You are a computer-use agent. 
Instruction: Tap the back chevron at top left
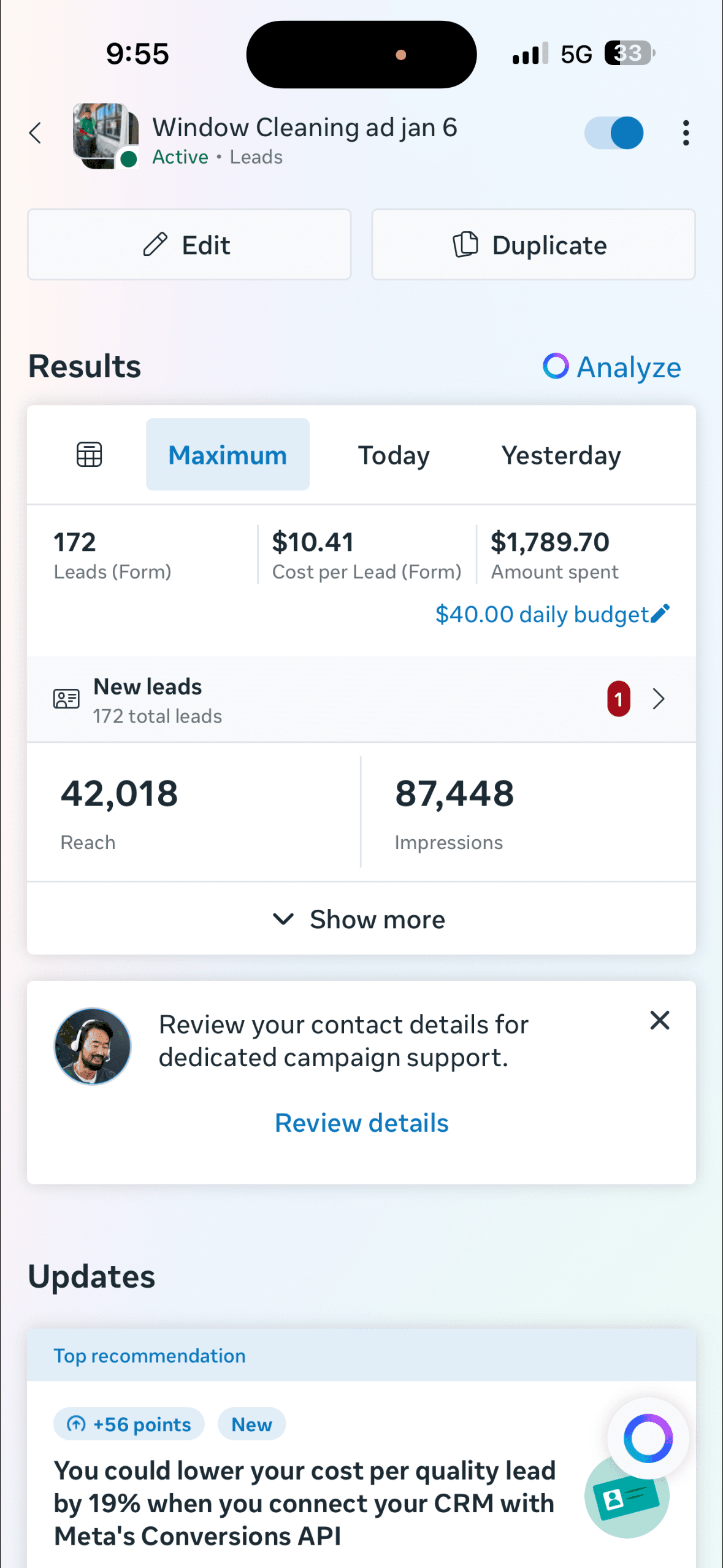[x=35, y=133]
